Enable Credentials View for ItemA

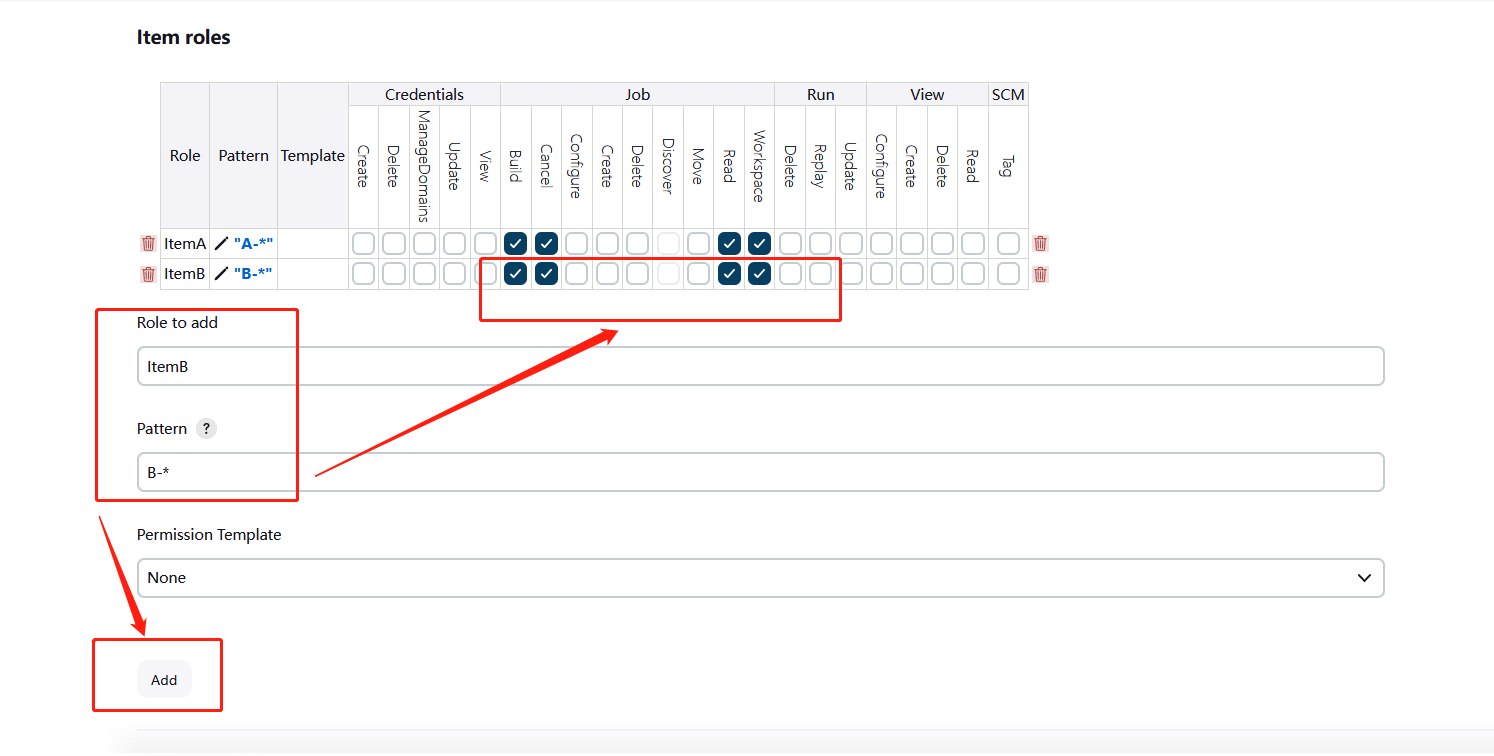485,243
